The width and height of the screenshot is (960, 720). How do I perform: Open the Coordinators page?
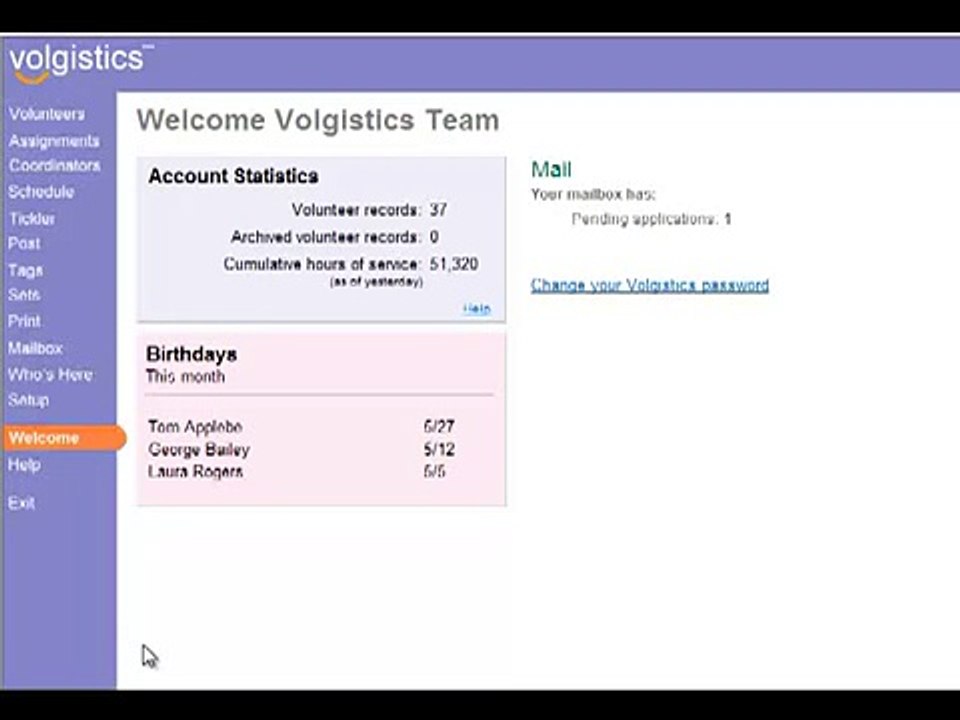pyautogui.click(x=54, y=165)
